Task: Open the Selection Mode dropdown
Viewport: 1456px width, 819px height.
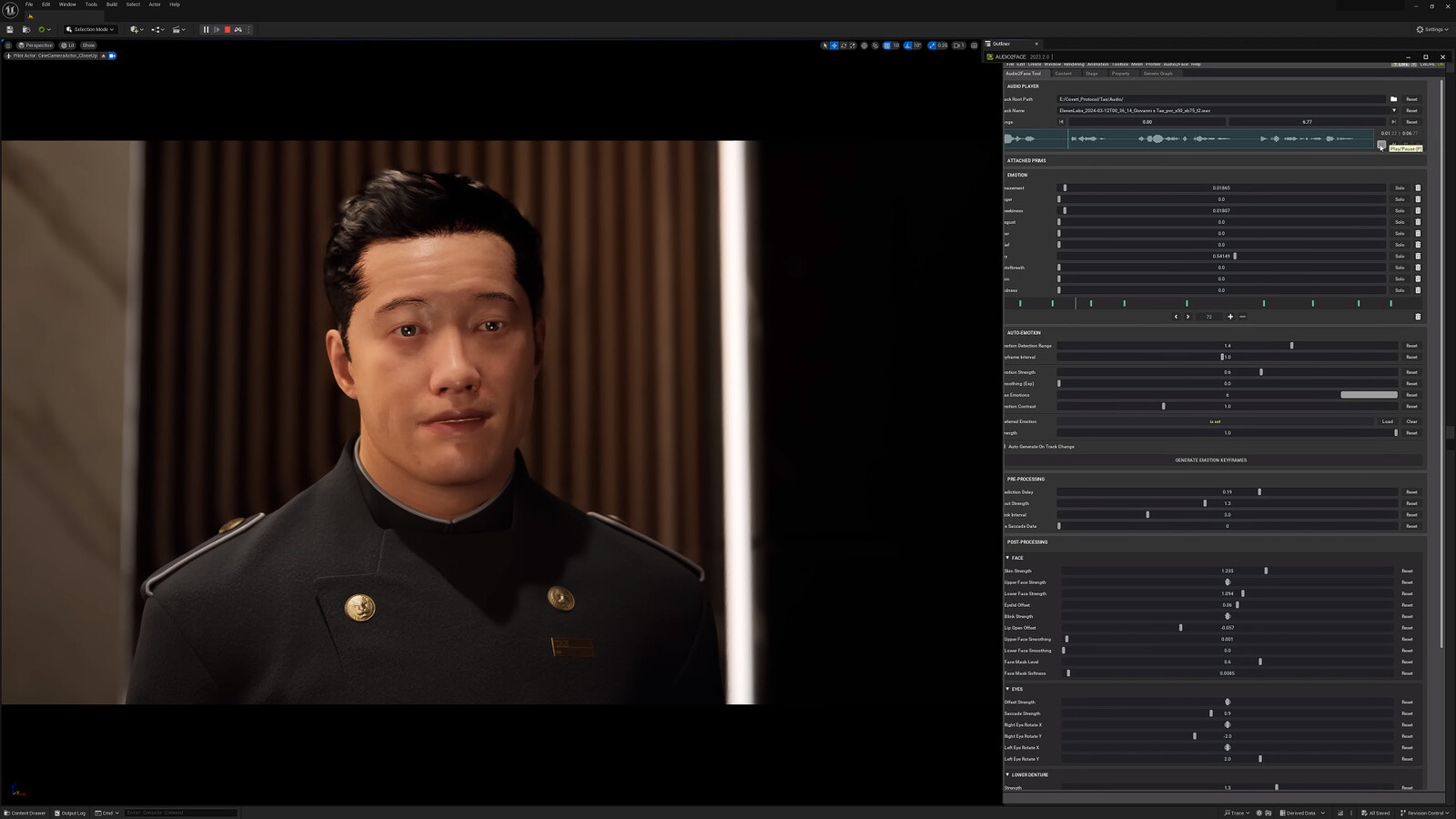Action: (x=90, y=30)
